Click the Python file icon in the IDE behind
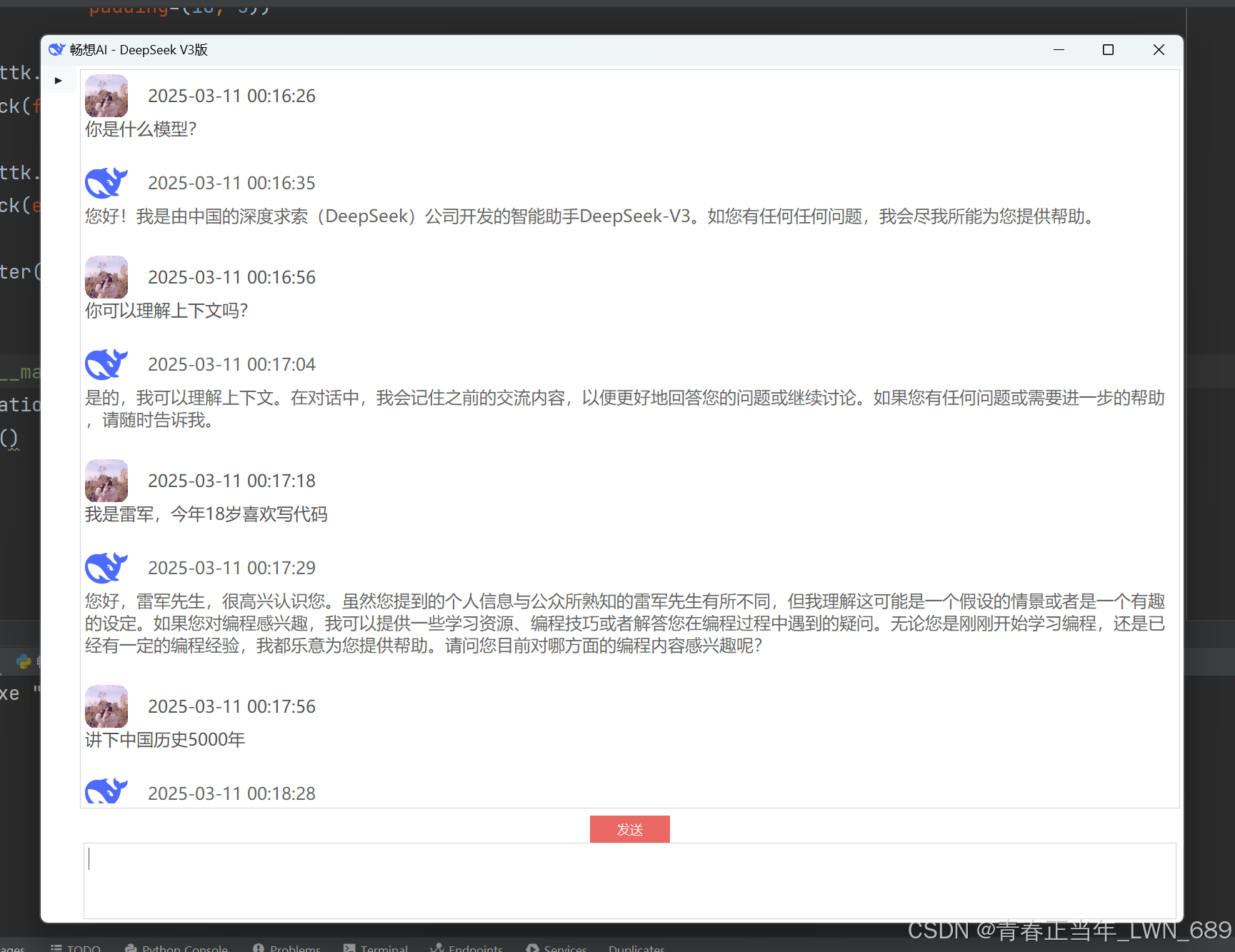 tap(24, 661)
